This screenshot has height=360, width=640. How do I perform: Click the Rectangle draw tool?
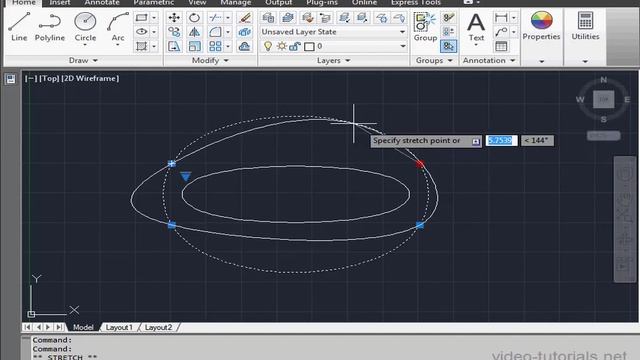coord(142,18)
